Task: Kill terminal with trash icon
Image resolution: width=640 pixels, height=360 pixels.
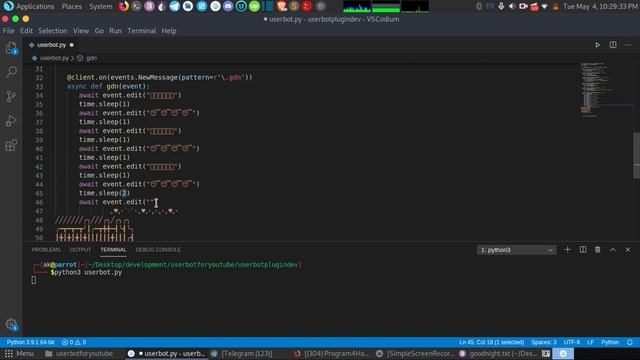Action: pyautogui.click(x=598, y=250)
